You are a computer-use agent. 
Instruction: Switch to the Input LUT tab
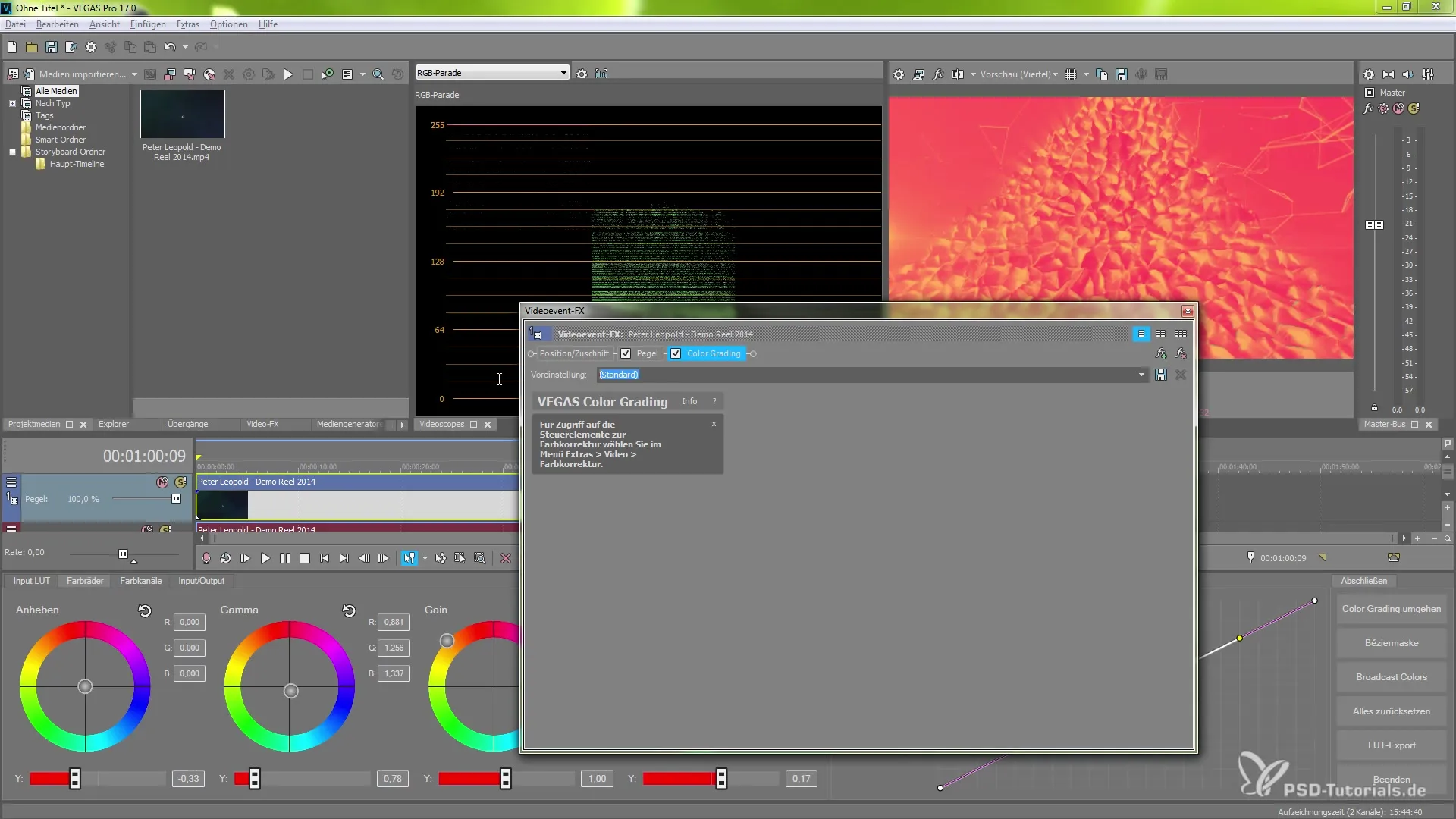(x=32, y=581)
